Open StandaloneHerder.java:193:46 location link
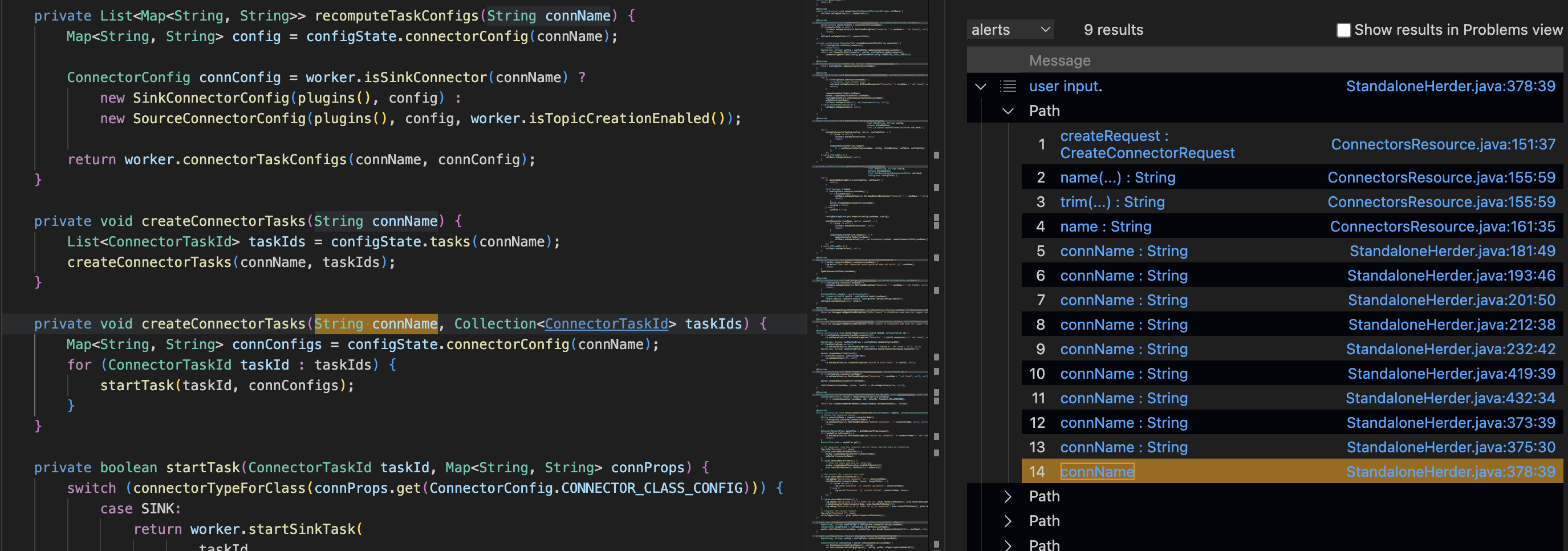Image resolution: width=1568 pixels, height=551 pixels. (x=1451, y=275)
